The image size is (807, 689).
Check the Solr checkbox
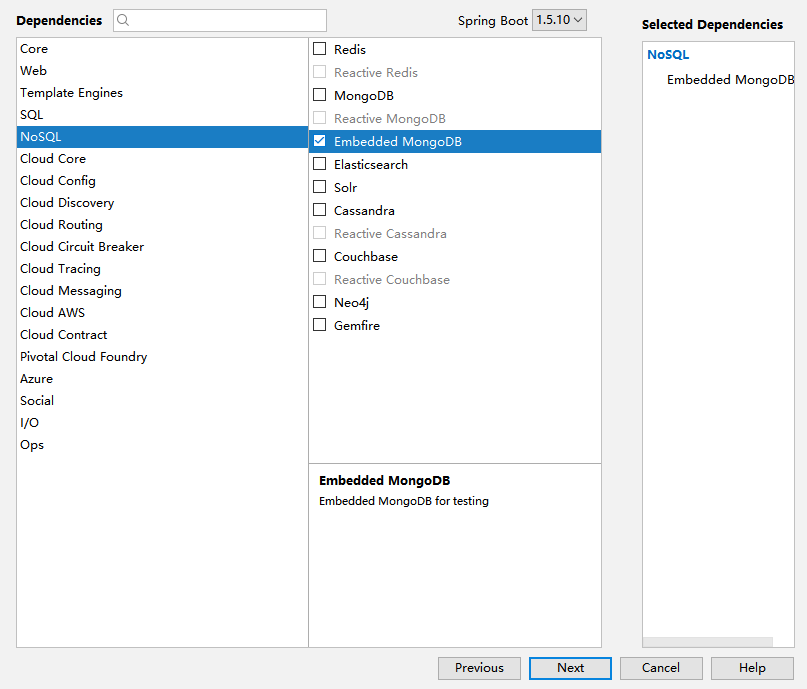320,187
